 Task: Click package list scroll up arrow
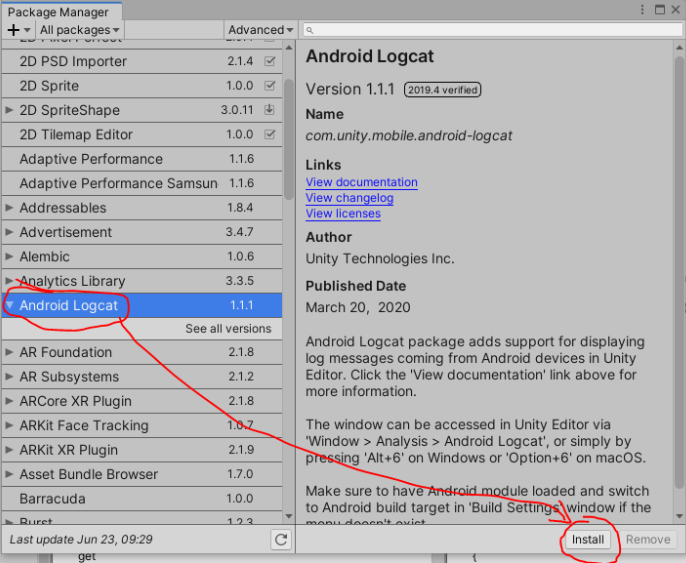(289, 47)
